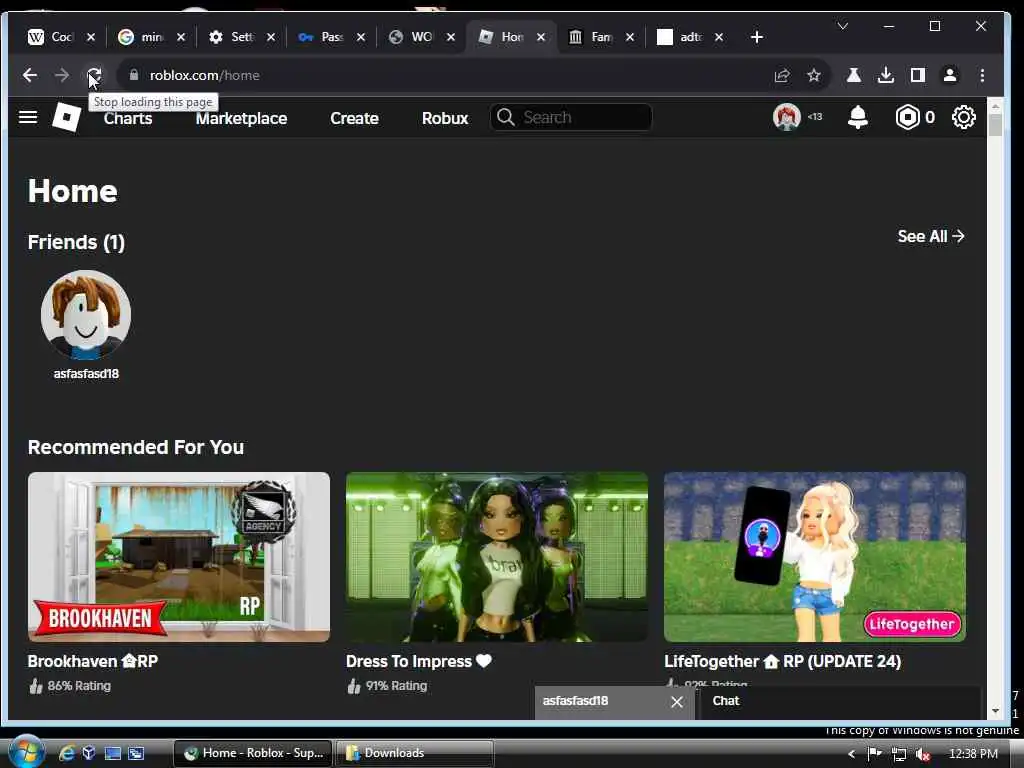This screenshot has height=768, width=1024.
Task: Show hidden tray icons arrow
Action: coord(851,754)
